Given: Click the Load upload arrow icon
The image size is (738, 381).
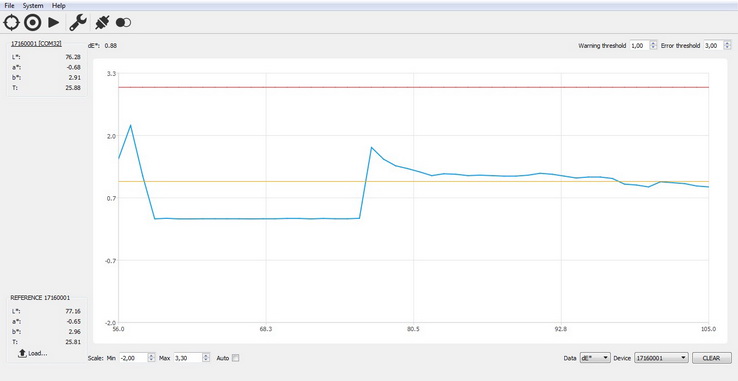Looking at the screenshot, I should [x=22, y=353].
